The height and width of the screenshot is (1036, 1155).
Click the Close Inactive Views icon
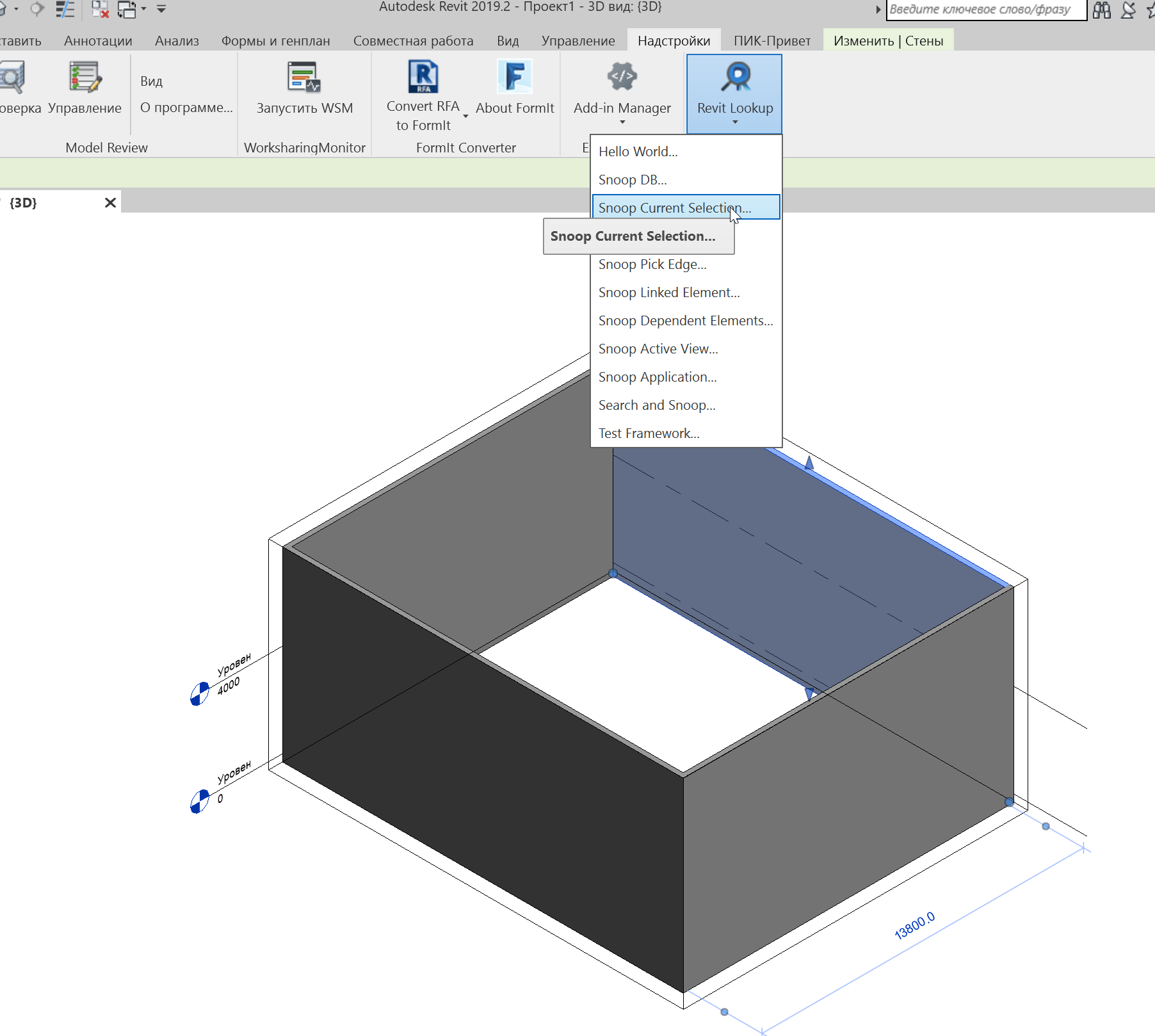click(101, 9)
